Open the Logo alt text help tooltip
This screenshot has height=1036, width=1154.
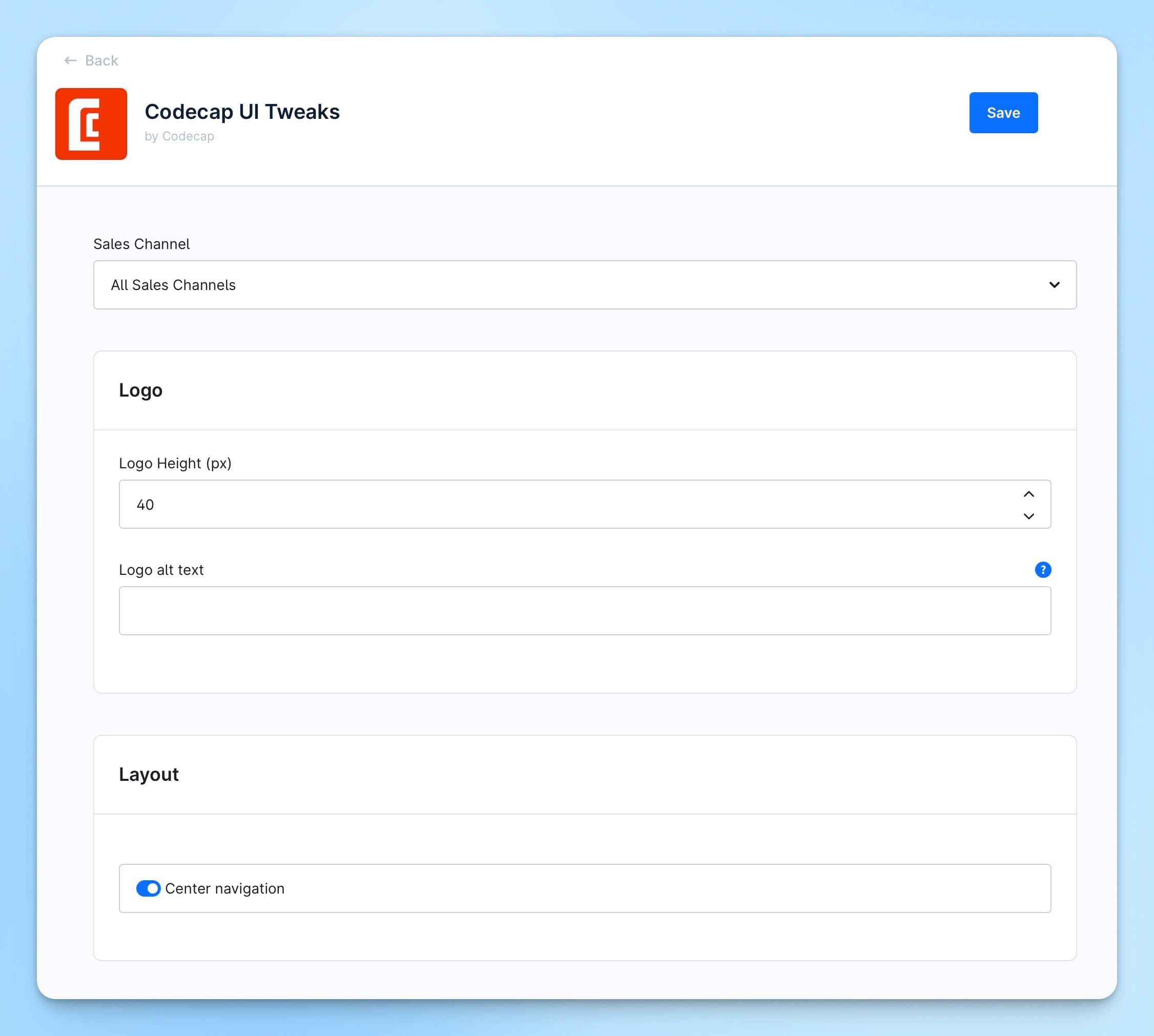1042,570
